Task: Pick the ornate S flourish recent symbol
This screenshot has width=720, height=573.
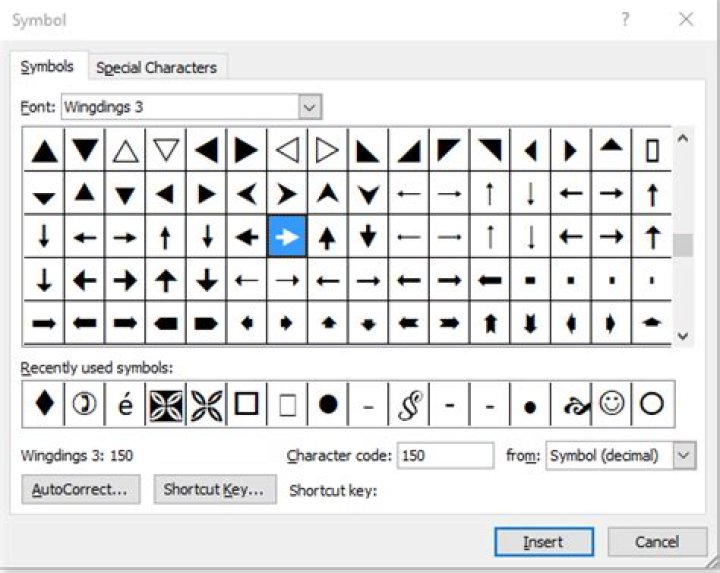Action: click(409, 404)
